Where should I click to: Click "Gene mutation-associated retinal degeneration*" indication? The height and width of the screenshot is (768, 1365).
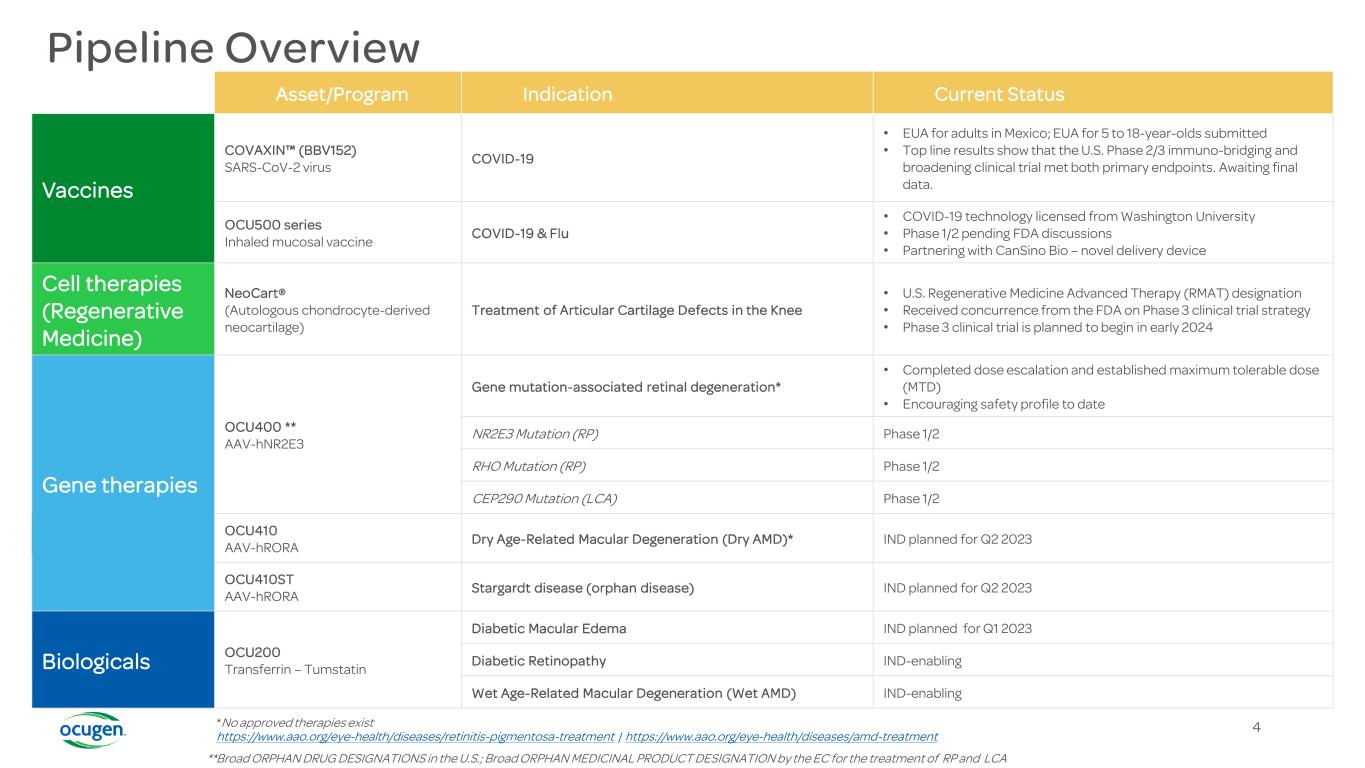tap(626, 386)
